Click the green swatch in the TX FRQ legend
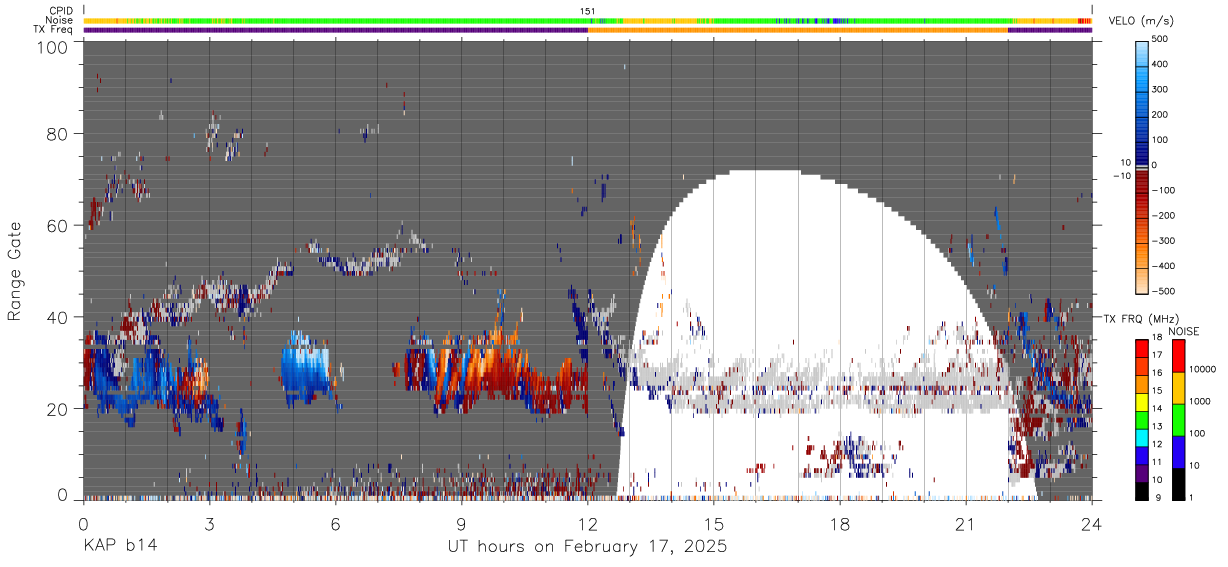The image size is (1228, 567). pyautogui.click(x=1142, y=420)
